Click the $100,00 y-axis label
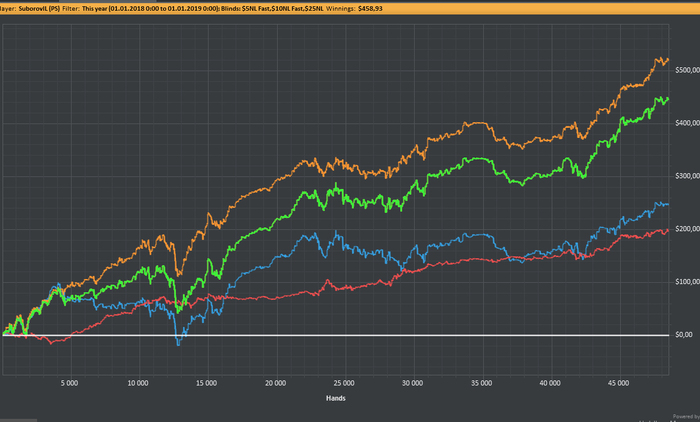Viewport: 700px width, 422px height. [x=688, y=282]
